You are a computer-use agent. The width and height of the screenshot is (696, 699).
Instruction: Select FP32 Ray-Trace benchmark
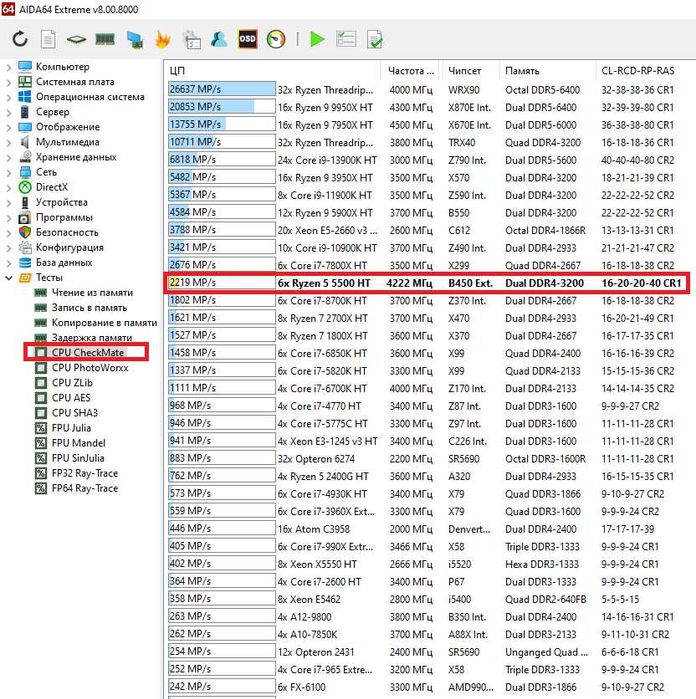(x=85, y=473)
